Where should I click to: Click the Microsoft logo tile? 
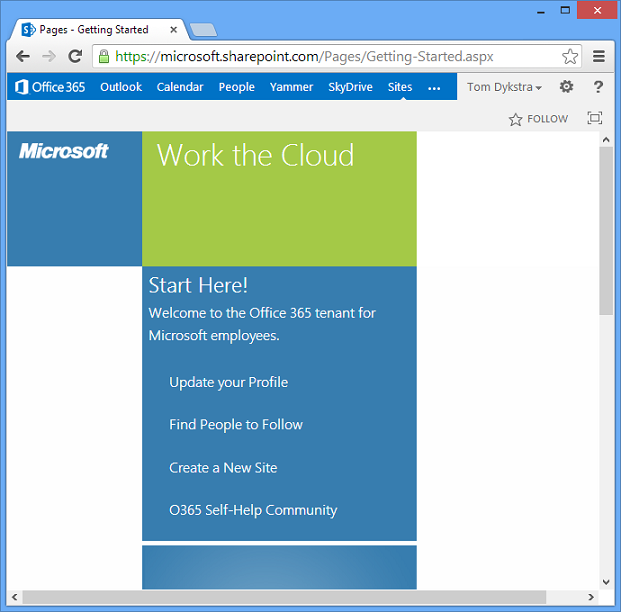[74, 198]
